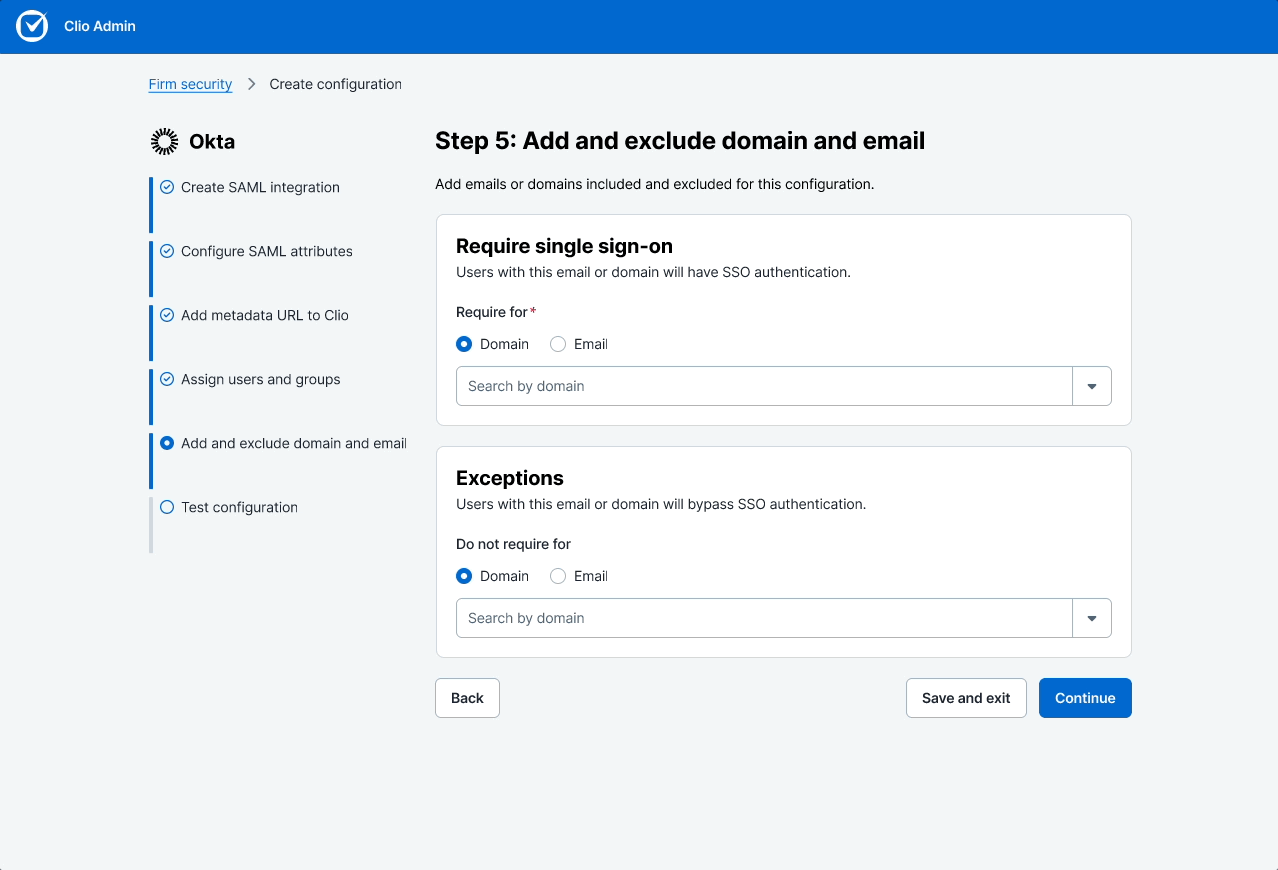Expand the Require single sign-on domain dropdown arrow
The width and height of the screenshot is (1278, 870).
click(1092, 386)
